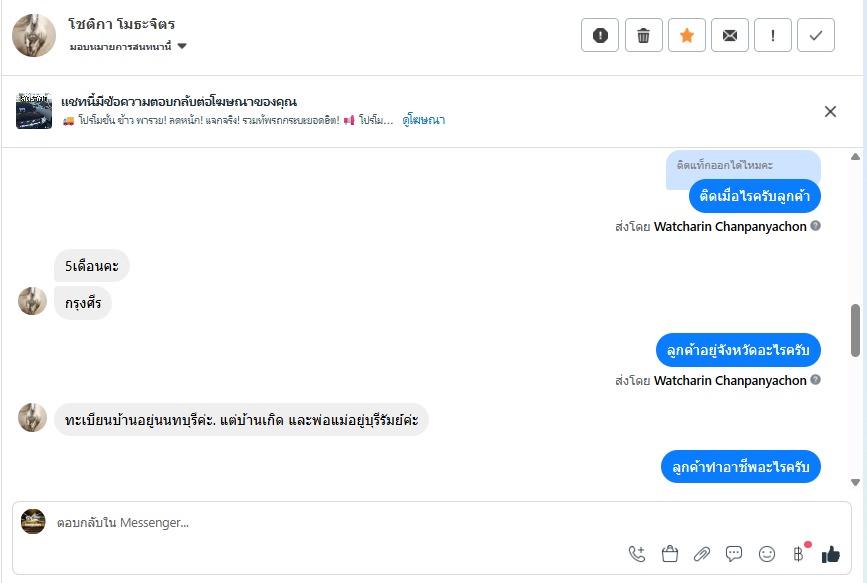
Task: Type in the ตอบกลับใน Messenger reply field
Action: (x=330, y=522)
